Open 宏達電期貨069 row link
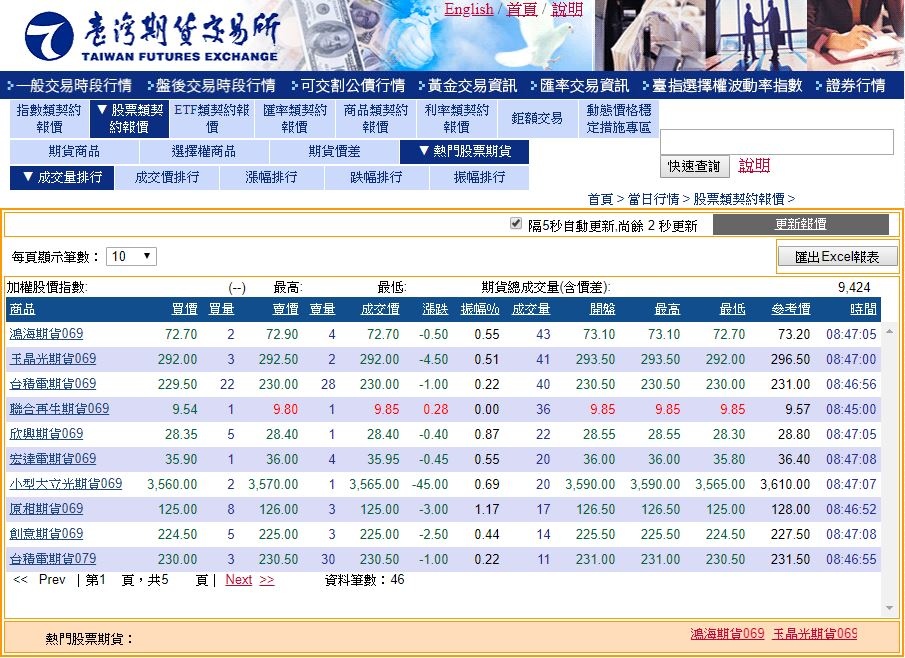Screen dimensions: 905x658 pos(53,459)
